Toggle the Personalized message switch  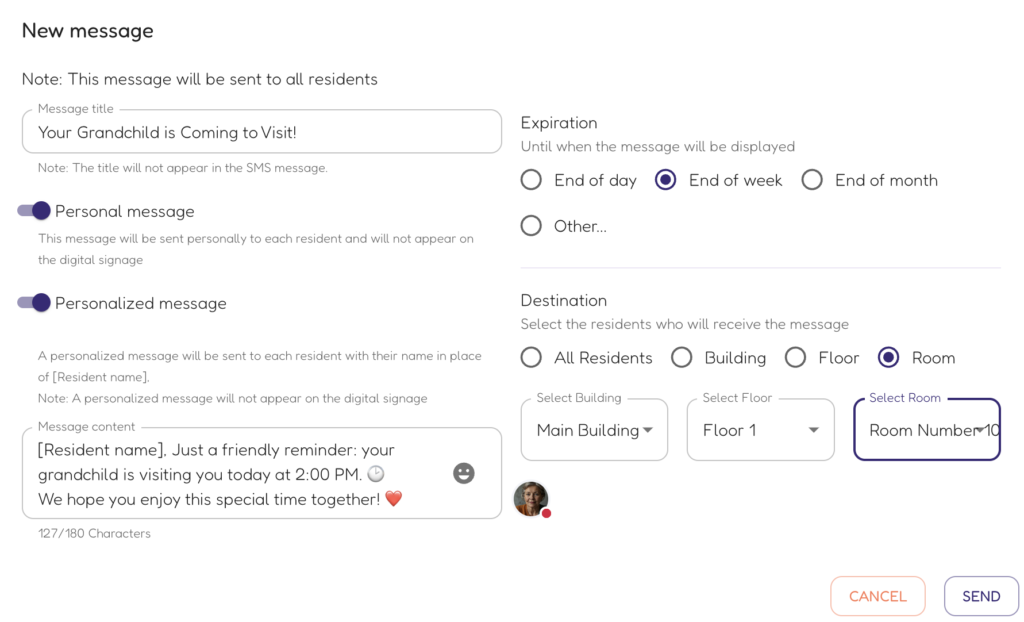34,303
